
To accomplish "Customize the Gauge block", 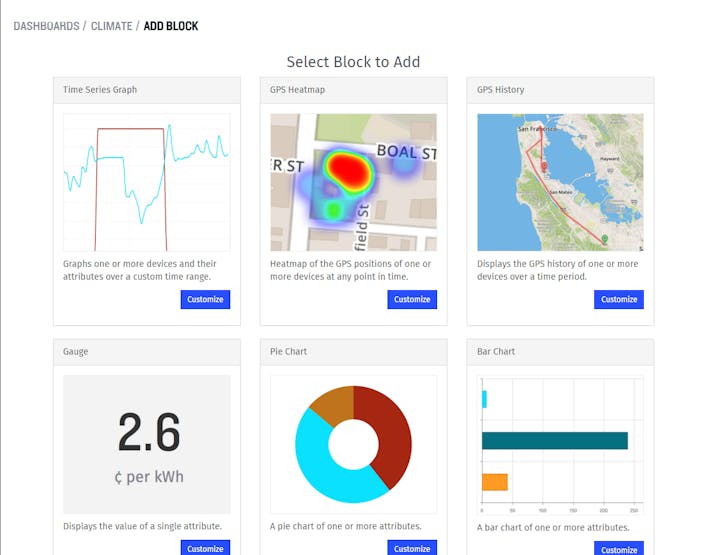I will pos(205,548).
